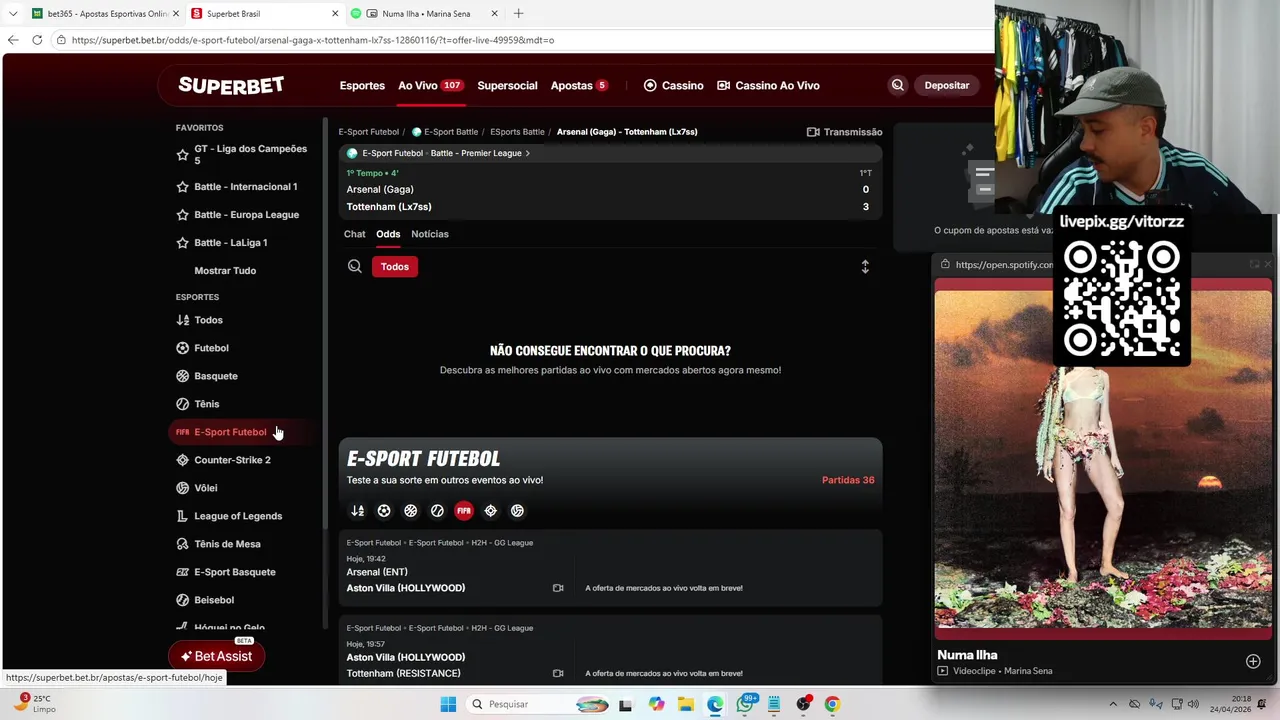1280x720 pixels.
Task: Add Numa Ilha with plus icon
Action: [x=1253, y=662]
